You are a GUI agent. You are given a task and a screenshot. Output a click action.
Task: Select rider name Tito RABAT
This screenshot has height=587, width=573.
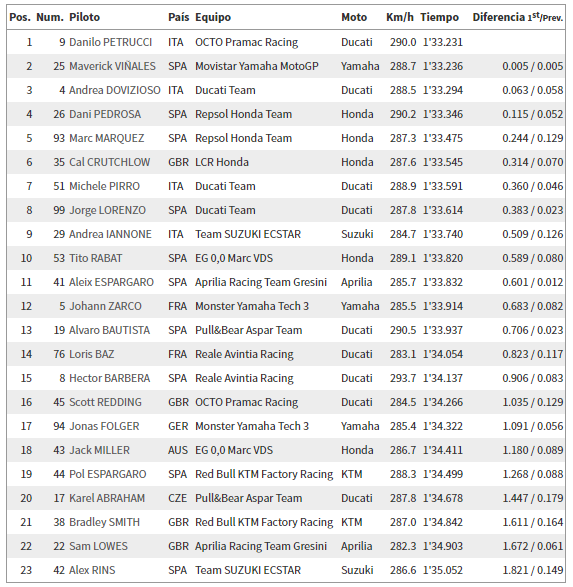pyautogui.click(x=96, y=258)
